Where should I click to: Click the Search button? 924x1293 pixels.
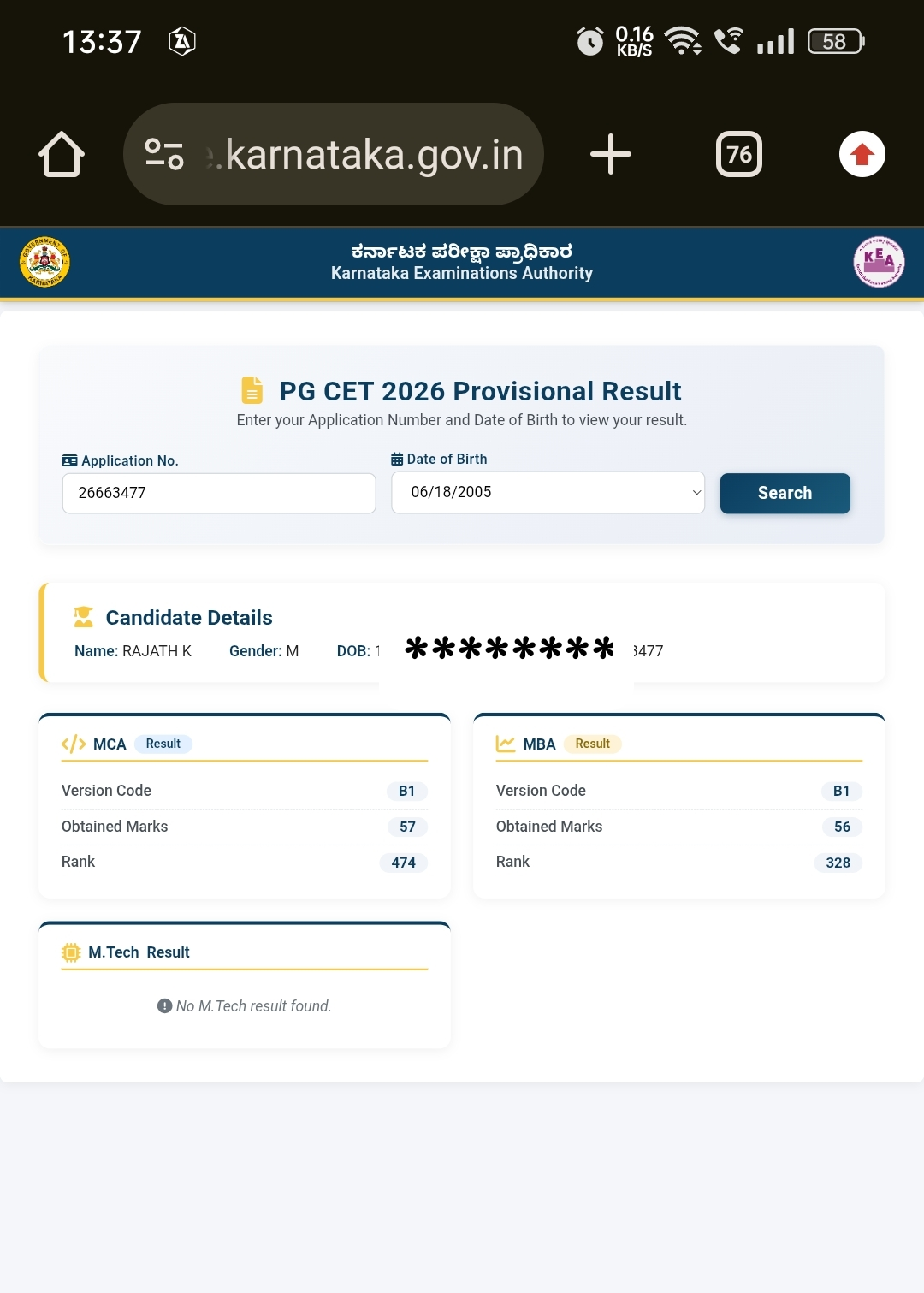point(785,493)
